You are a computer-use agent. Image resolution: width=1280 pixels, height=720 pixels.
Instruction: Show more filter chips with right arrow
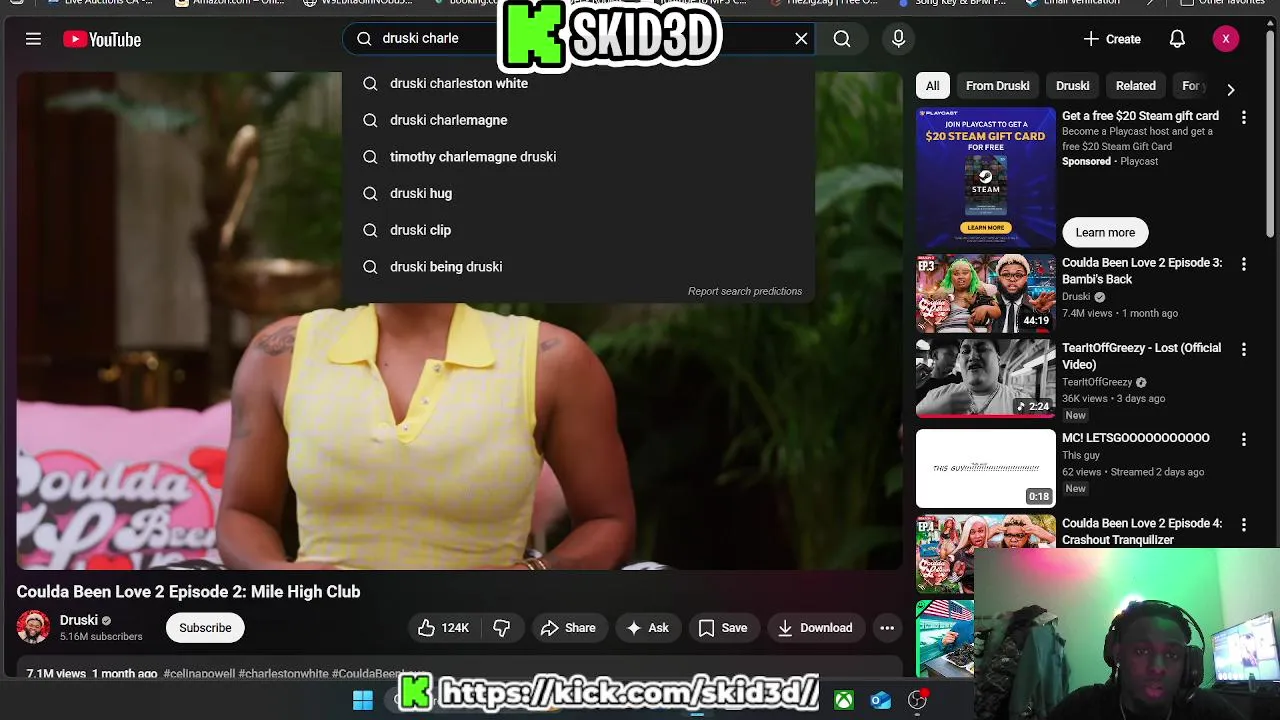pos(1230,89)
